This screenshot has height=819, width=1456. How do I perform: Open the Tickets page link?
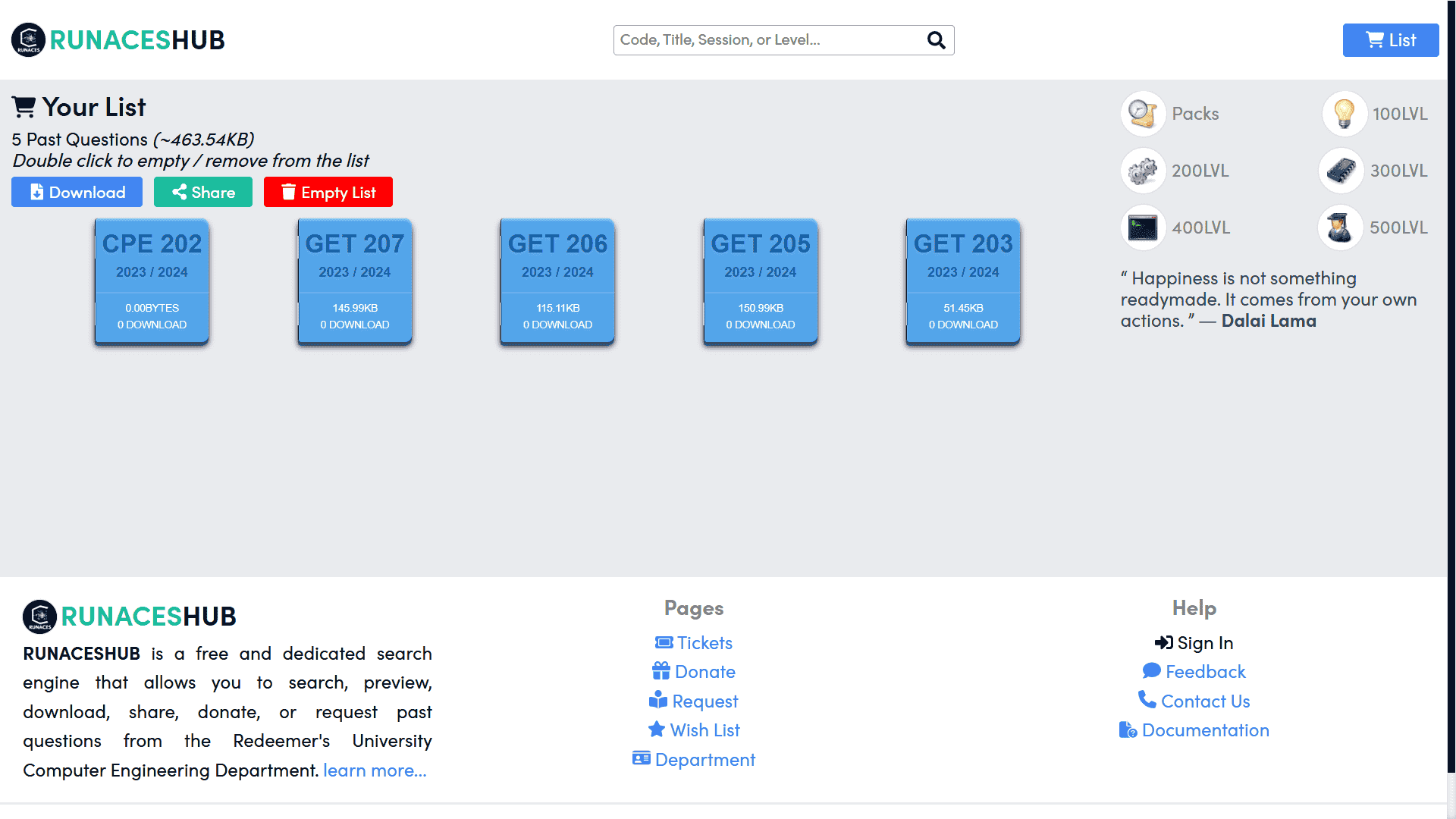click(694, 643)
